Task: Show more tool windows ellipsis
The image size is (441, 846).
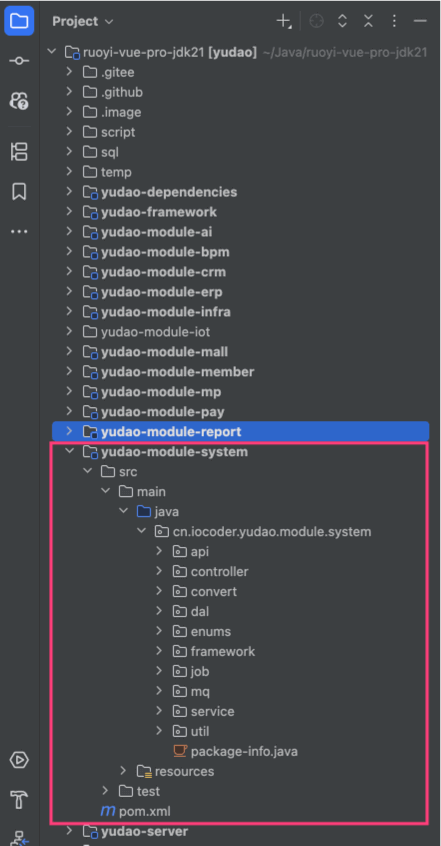Action: point(19,231)
